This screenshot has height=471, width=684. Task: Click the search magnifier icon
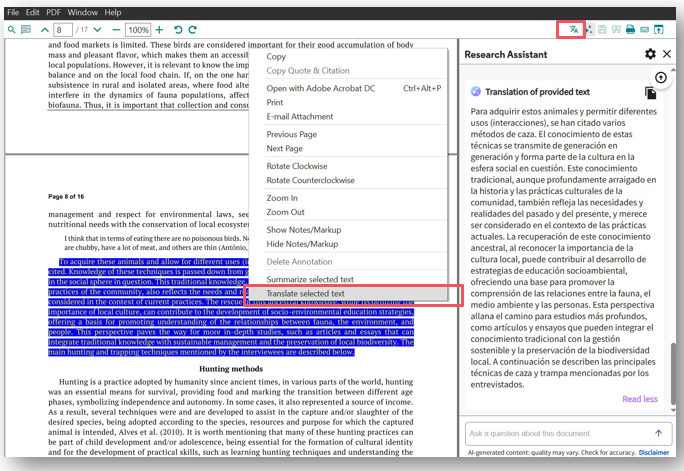pyautogui.click(x=11, y=30)
